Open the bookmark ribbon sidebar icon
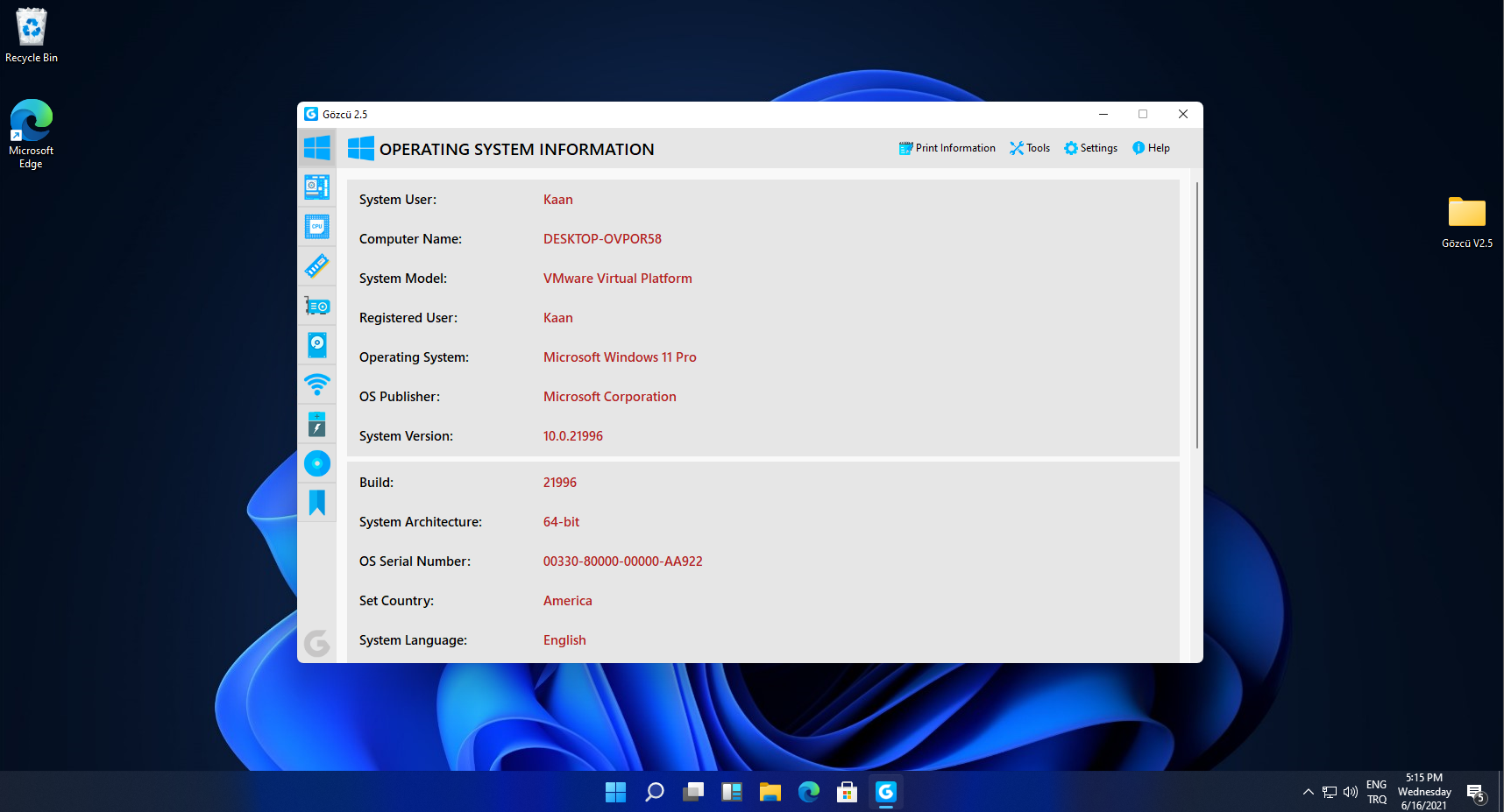1504x812 pixels. 316,503
